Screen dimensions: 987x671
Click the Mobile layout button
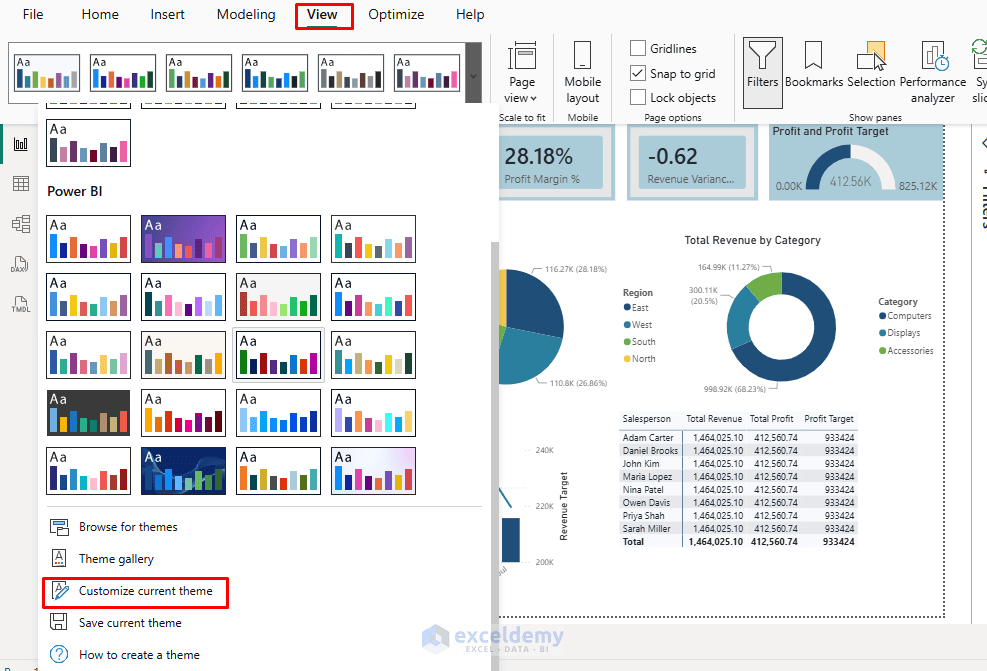click(x=582, y=72)
